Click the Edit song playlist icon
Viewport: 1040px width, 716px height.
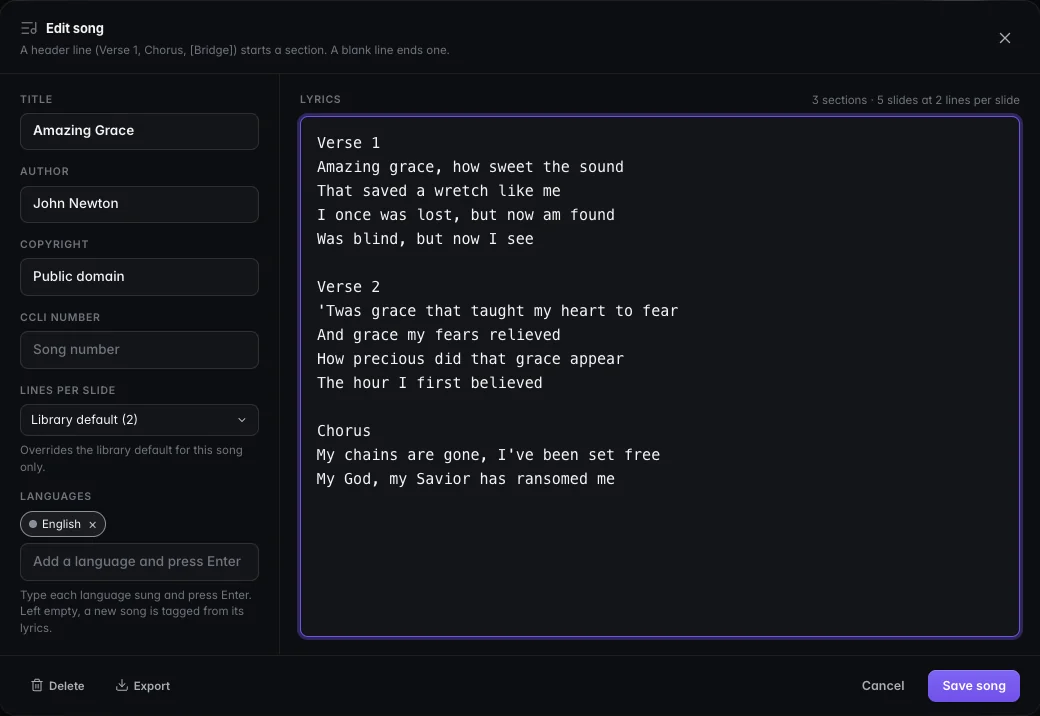click(29, 29)
